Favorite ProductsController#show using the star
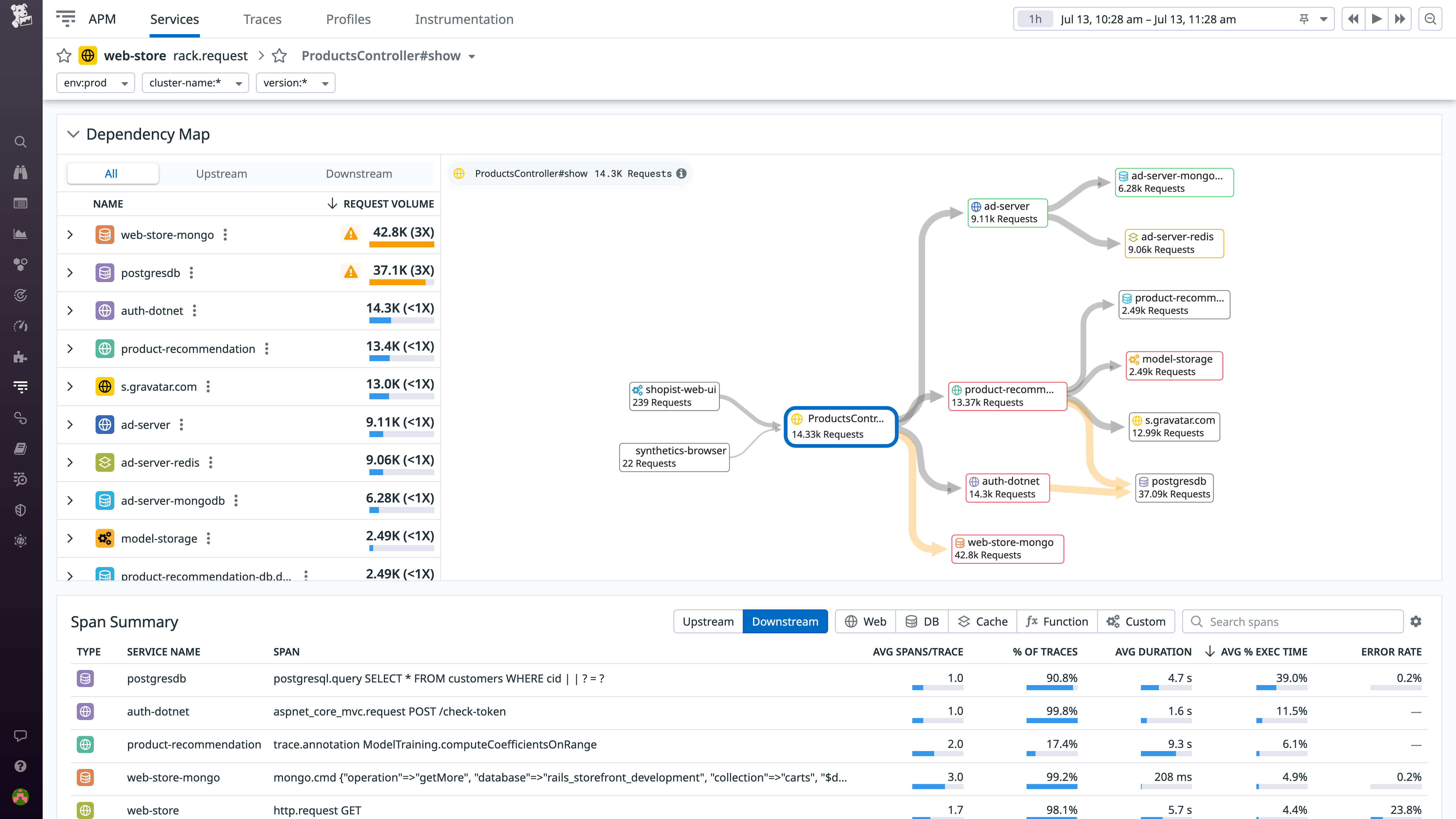The width and height of the screenshot is (1456, 819). pyautogui.click(x=279, y=55)
